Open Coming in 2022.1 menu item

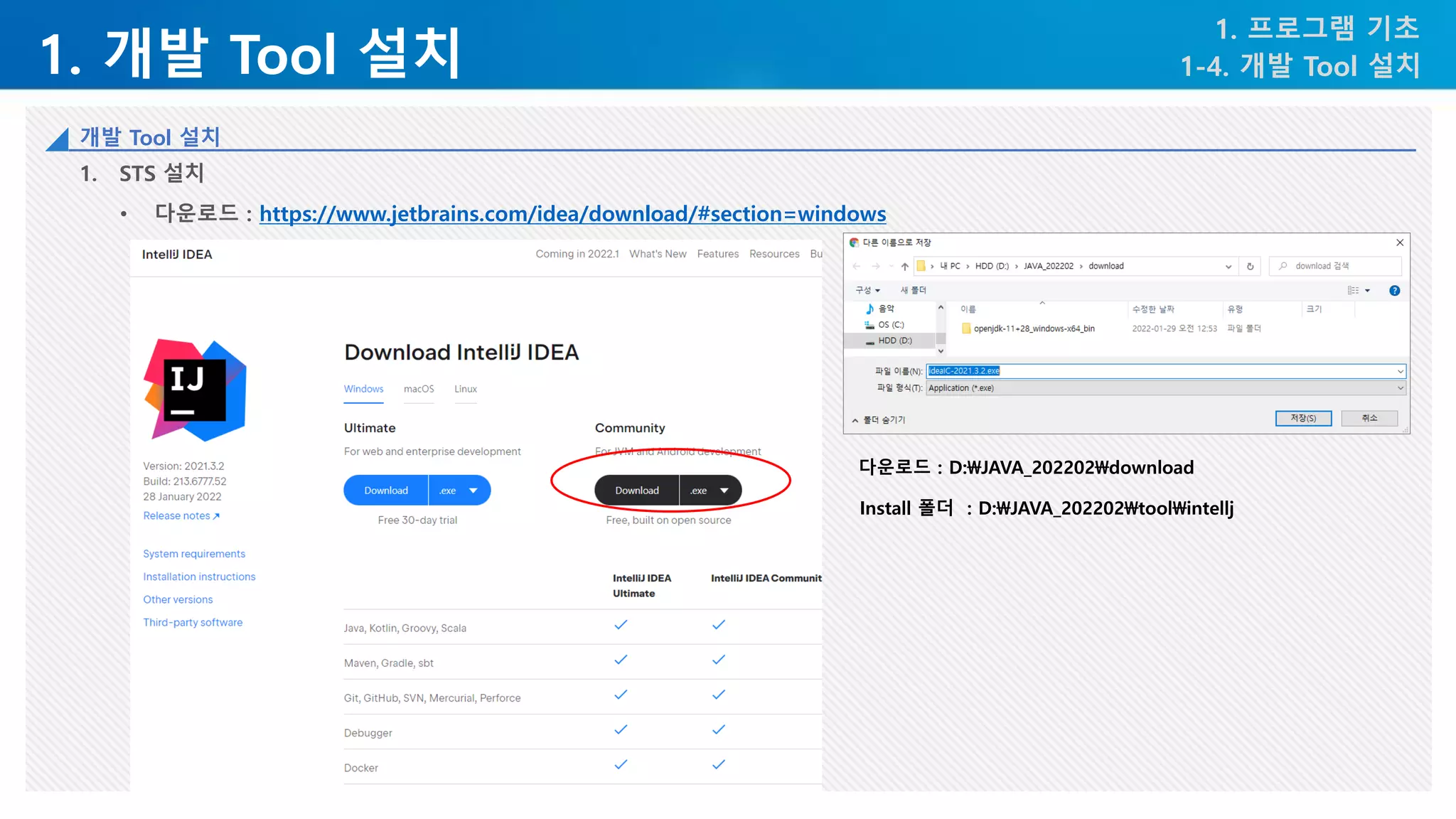pyautogui.click(x=577, y=254)
